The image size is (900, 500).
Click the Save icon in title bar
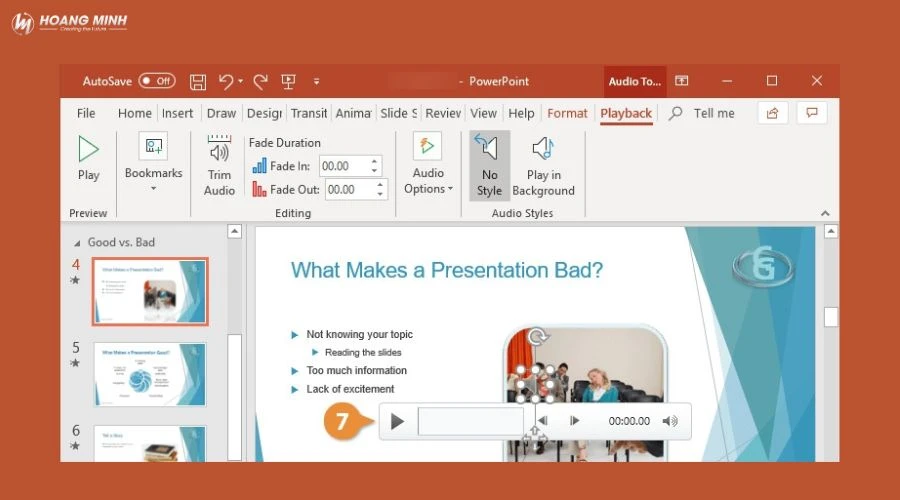click(198, 81)
